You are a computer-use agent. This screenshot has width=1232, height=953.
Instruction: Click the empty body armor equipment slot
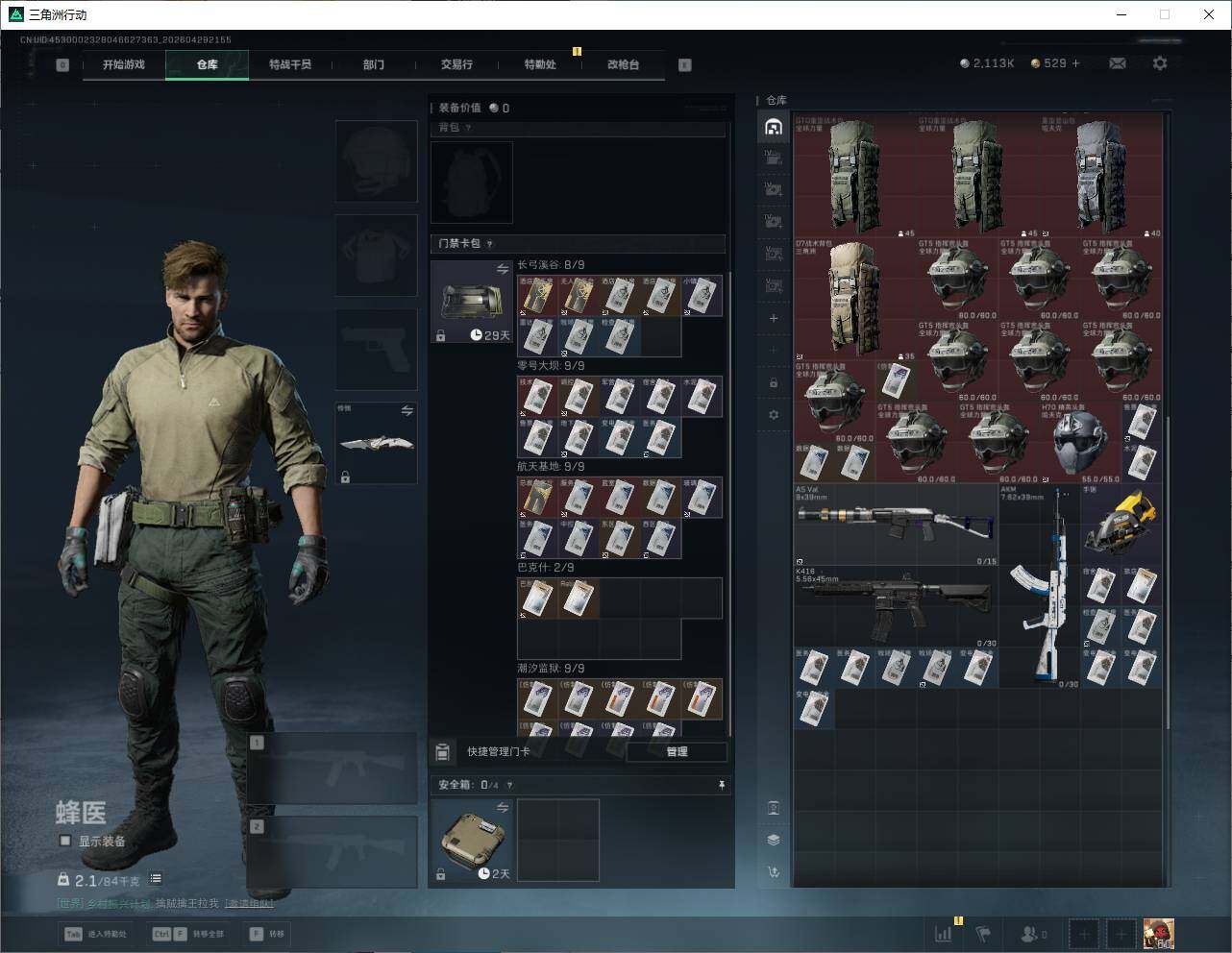(x=376, y=255)
